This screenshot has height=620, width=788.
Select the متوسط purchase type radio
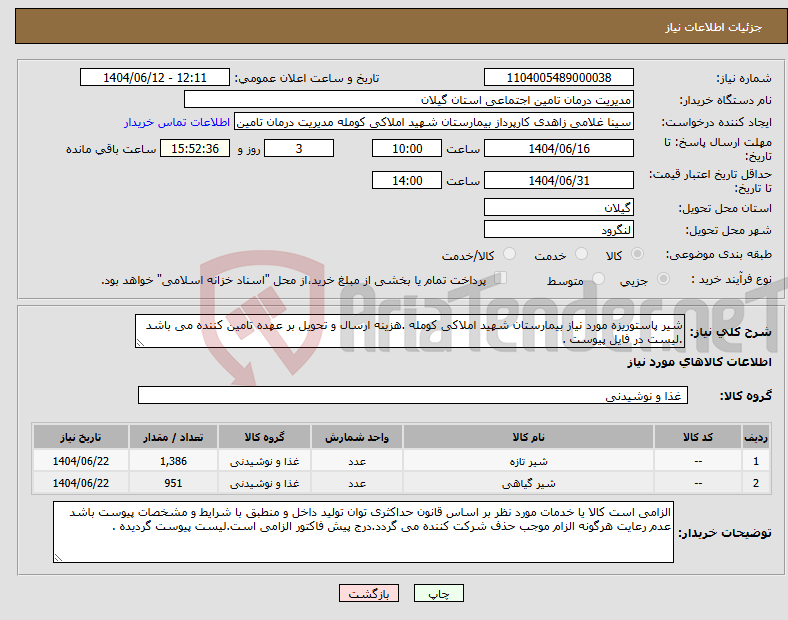(x=598, y=278)
